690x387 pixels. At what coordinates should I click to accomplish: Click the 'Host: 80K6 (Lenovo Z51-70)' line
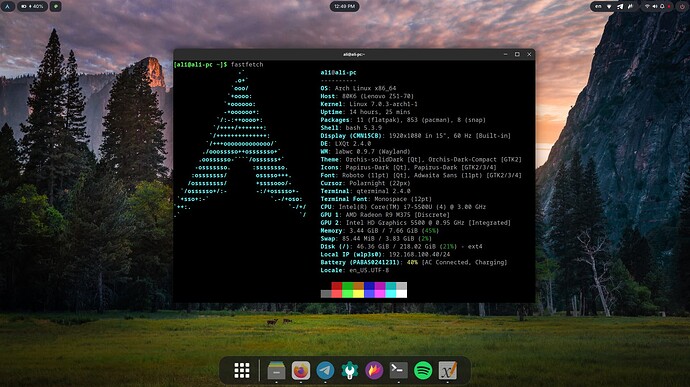367,96
